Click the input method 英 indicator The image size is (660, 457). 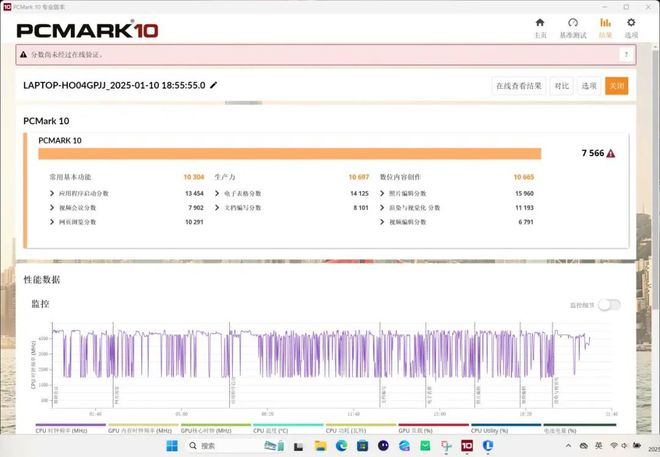coord(598,446)
